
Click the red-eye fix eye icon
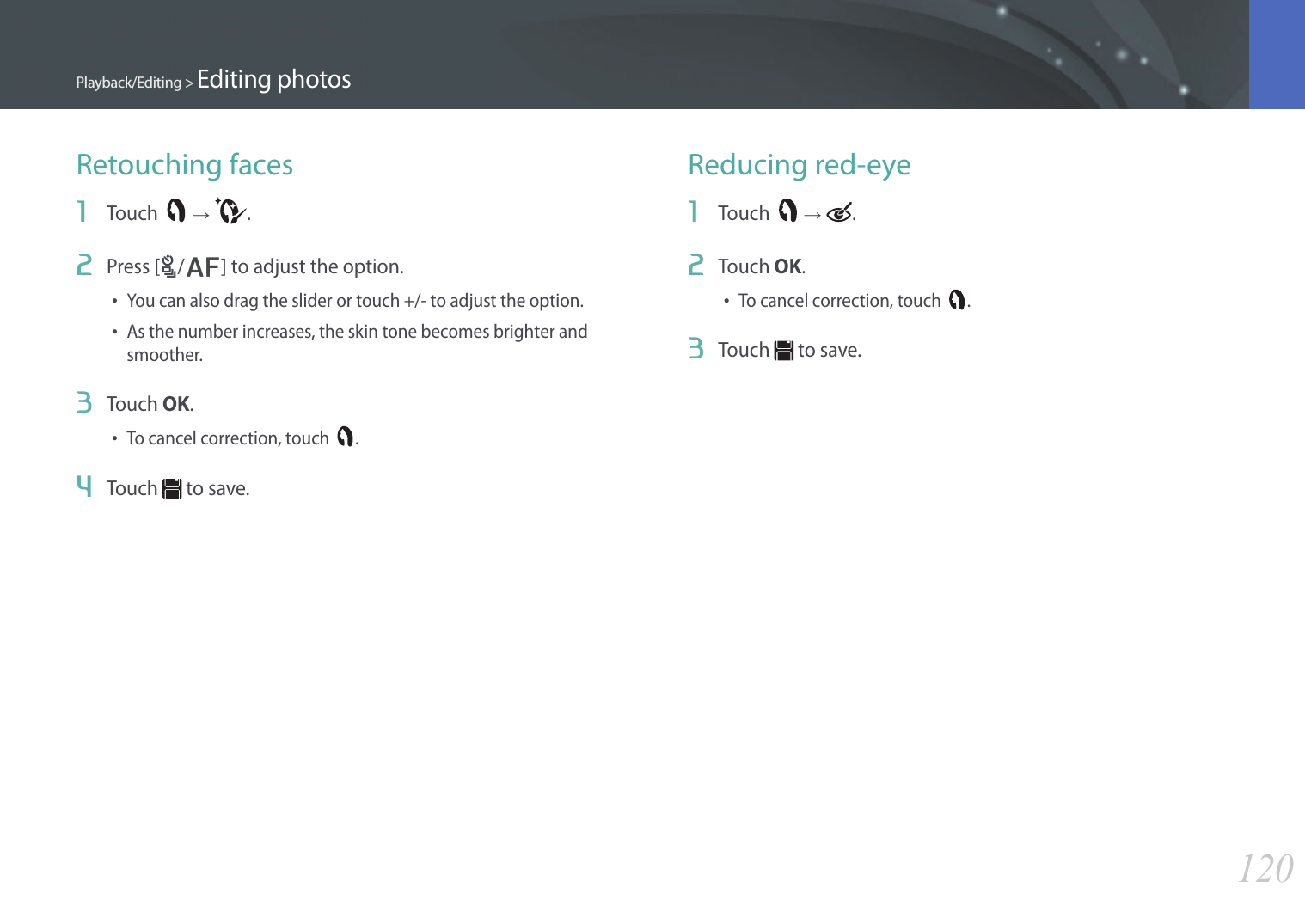click(x=839, y=212)
